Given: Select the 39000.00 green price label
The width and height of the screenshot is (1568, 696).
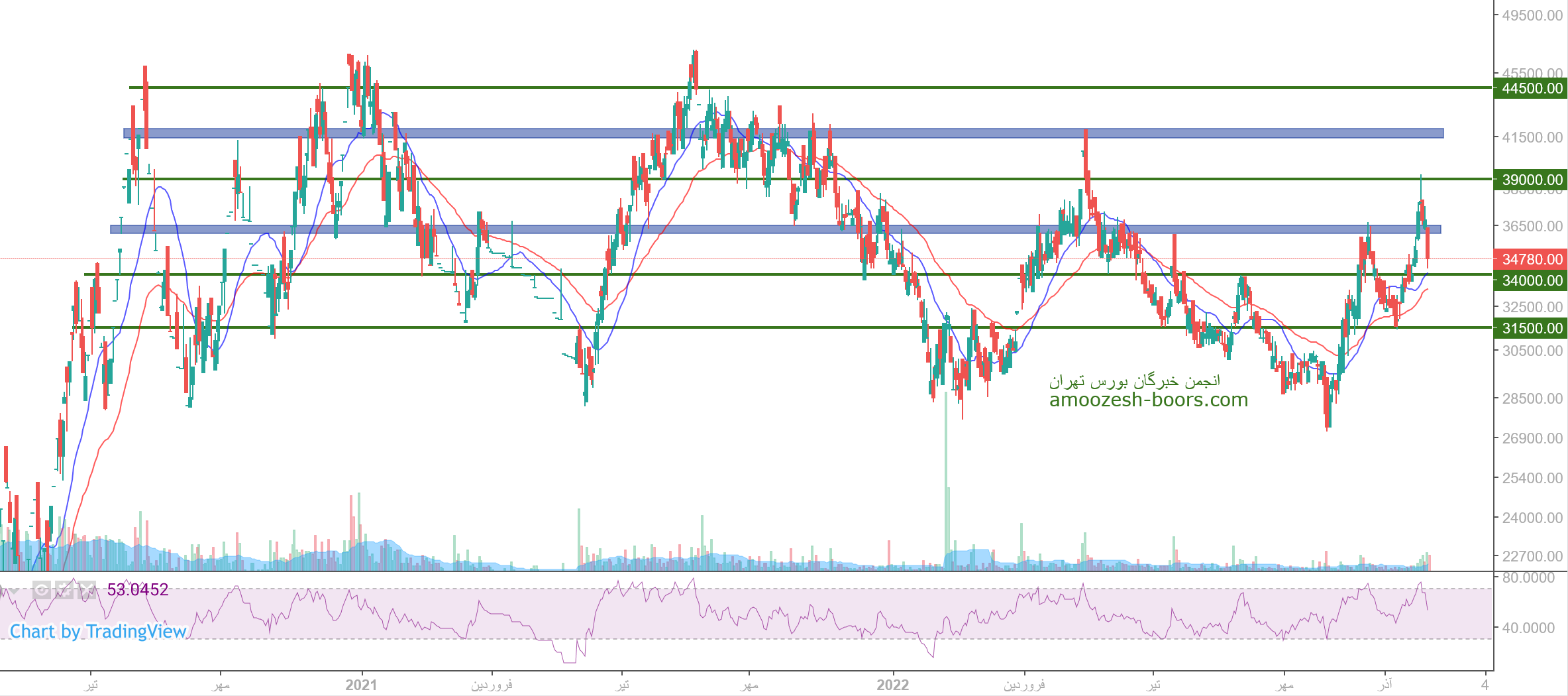Looking at the screenshot, I should (1531, 180).
